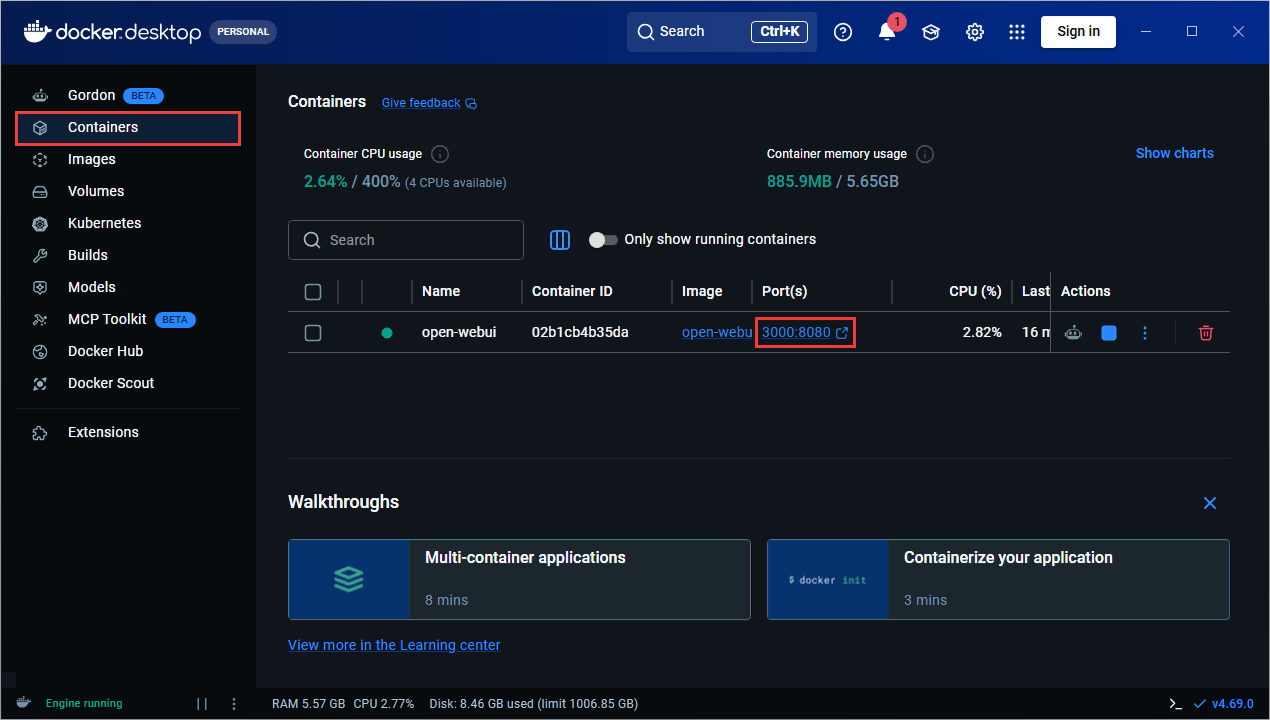The width and height of the screenshot is (1270, 720).
Task: Open Volumes section
Action: (128, 191)
